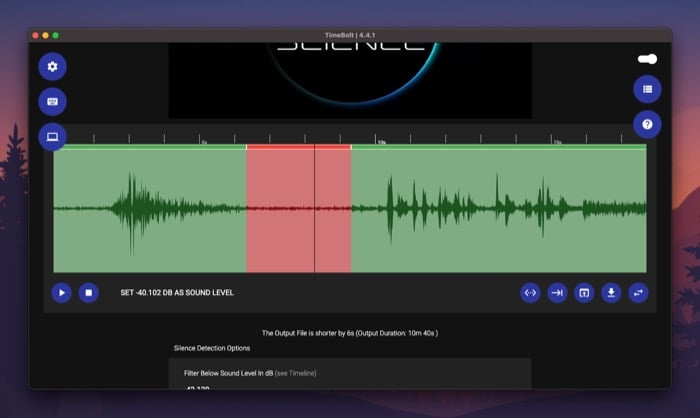Screen dimensions: 700x418
Task: Click the expand horizontal arrows icon
Action: coord(530,293)
